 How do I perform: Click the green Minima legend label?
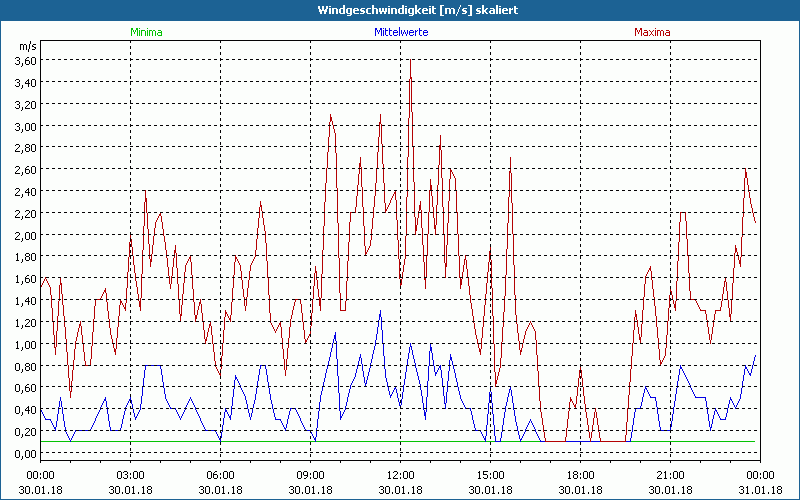coord(146,32)
